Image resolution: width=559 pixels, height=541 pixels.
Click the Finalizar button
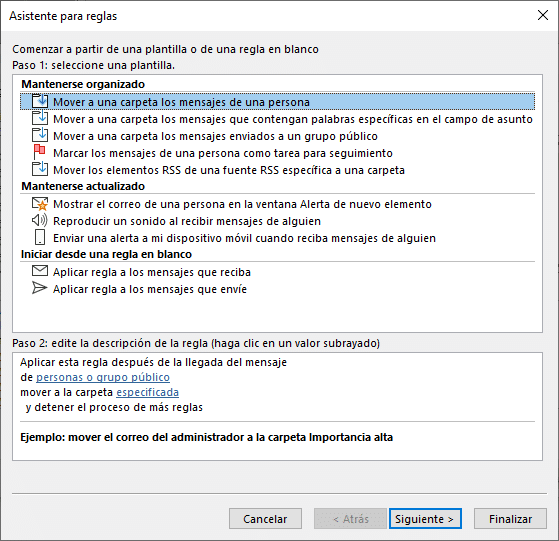pos(510,519)
